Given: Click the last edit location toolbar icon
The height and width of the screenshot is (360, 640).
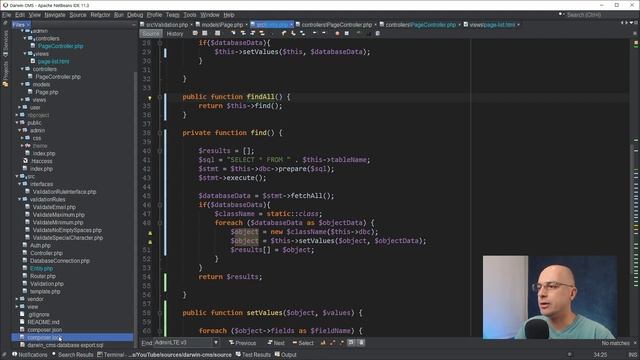Looking at the screenshot, I should tap(195, 33).
